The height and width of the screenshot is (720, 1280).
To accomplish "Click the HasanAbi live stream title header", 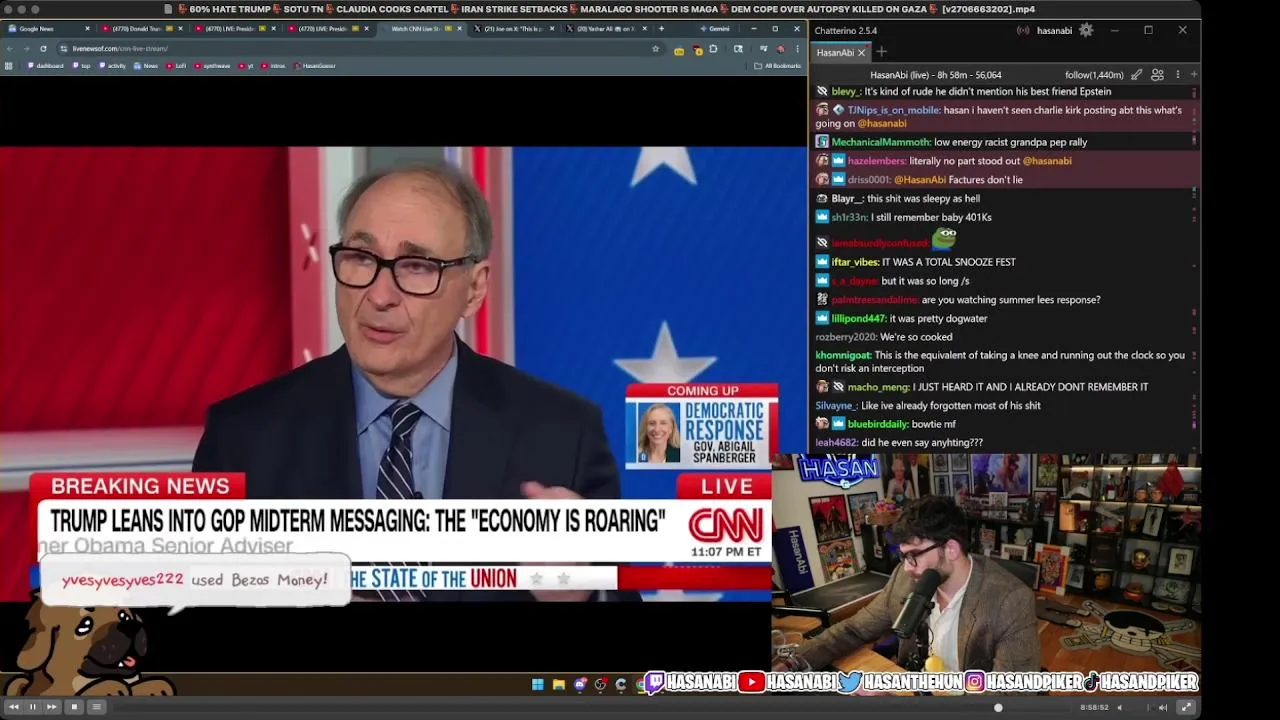I will (x=936, y=75).
